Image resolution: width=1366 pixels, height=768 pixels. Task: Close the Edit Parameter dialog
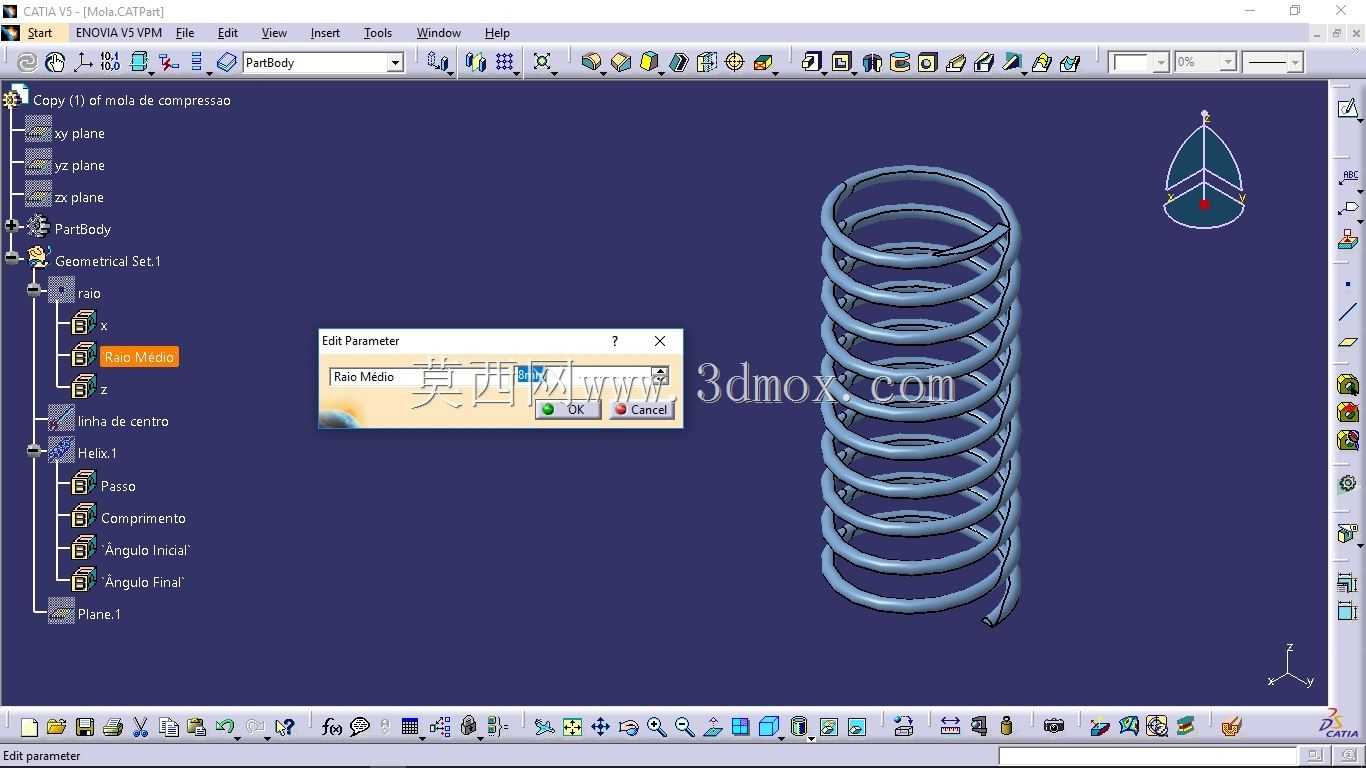(660, 341)
